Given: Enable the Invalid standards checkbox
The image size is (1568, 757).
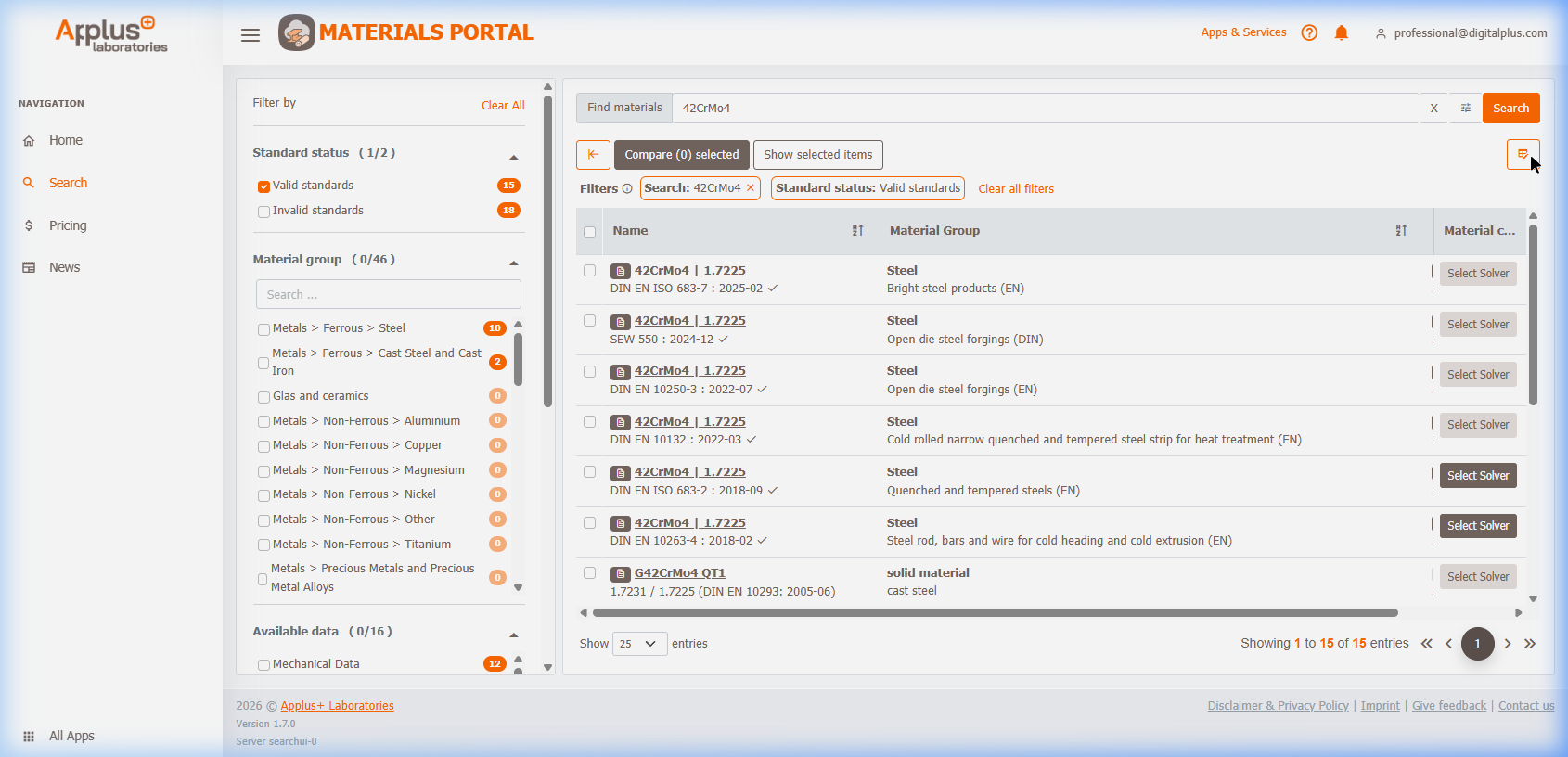Looking at the screenshot, I should click(x=263, y=212).
